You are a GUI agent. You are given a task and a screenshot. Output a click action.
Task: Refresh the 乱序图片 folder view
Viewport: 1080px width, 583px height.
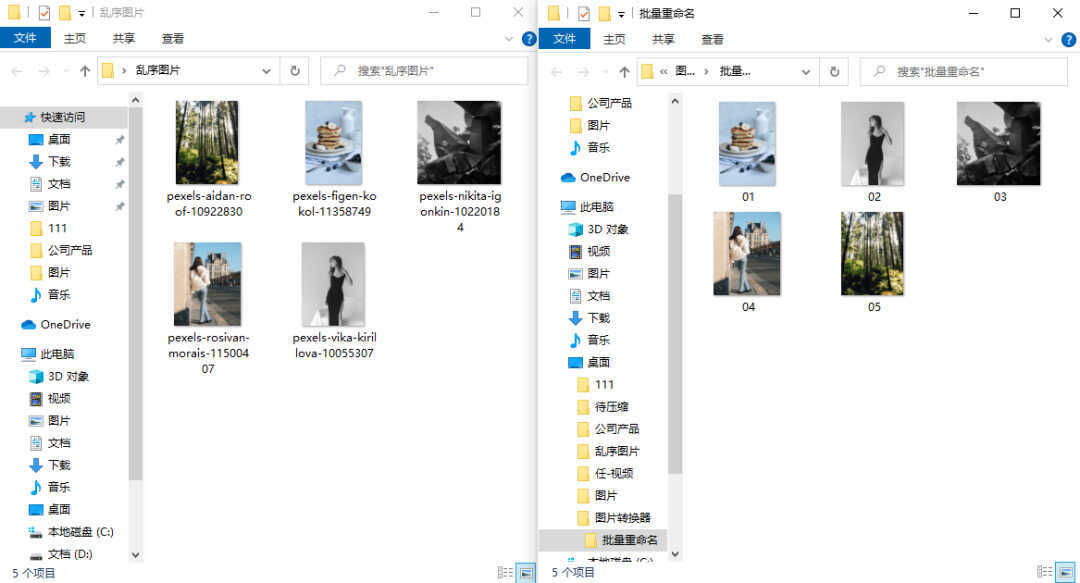295,70
